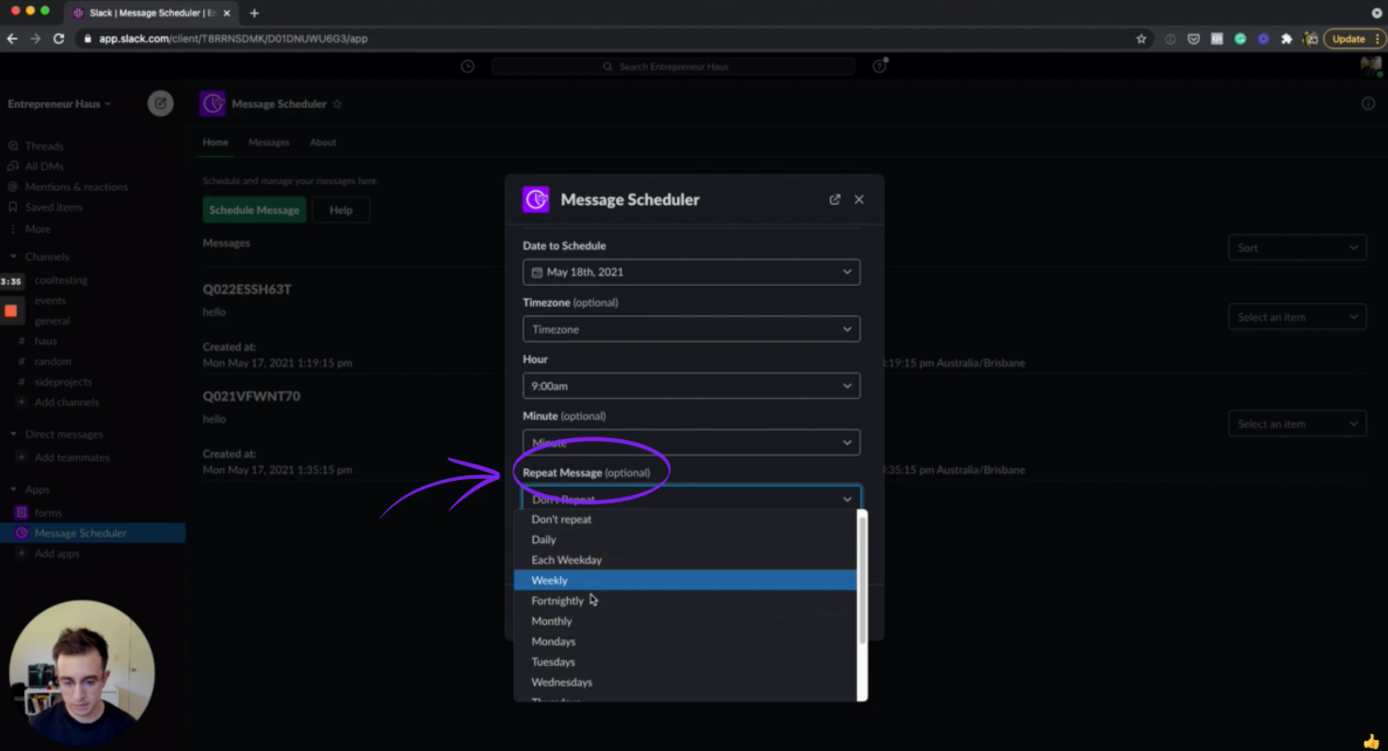Star the Message Scheduler app title
1388x751 pixels.
tap(337, 103)
